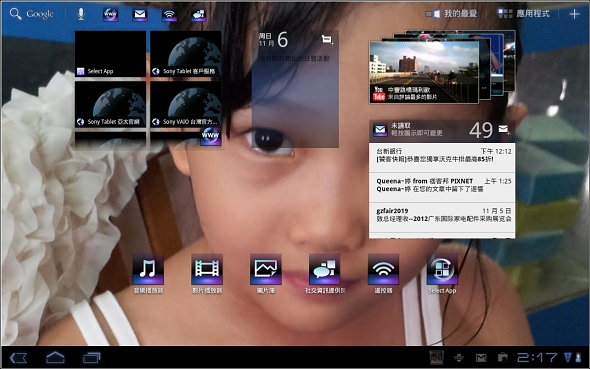Open the 社交資訊提供系 social feed app

click(325, 274)
